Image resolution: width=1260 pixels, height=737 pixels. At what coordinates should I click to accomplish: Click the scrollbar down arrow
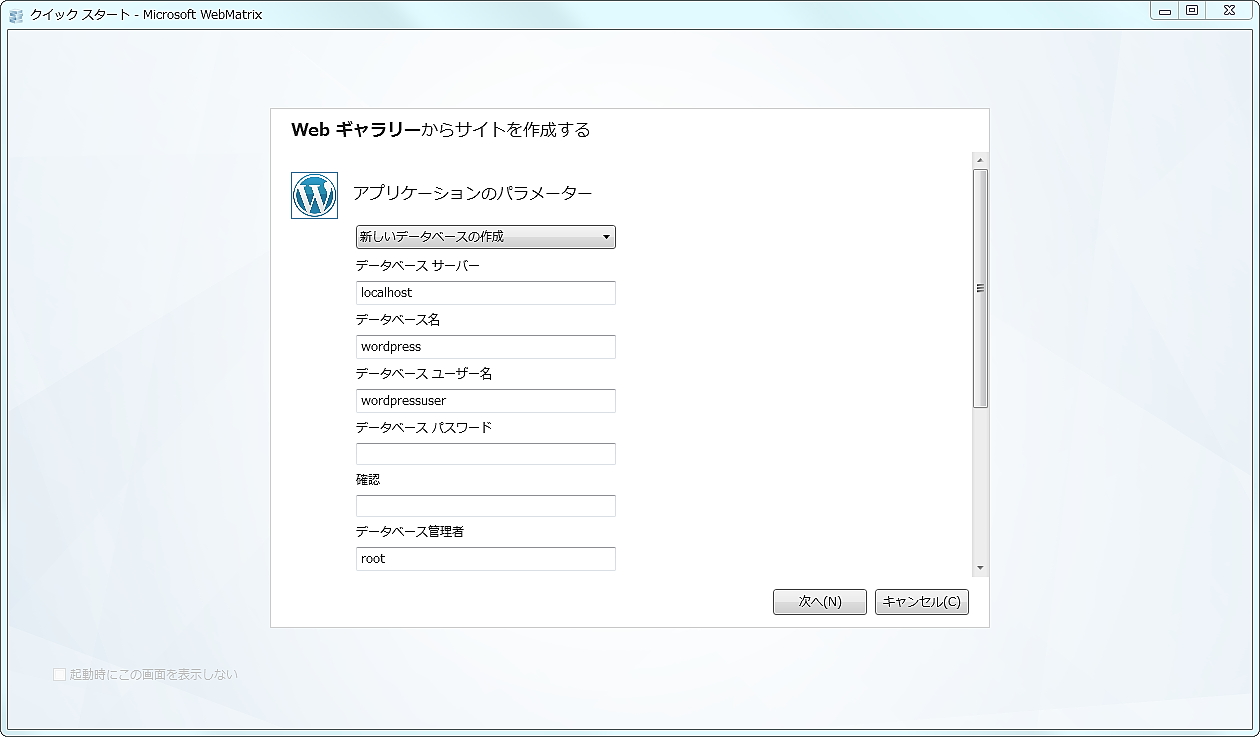978,565
